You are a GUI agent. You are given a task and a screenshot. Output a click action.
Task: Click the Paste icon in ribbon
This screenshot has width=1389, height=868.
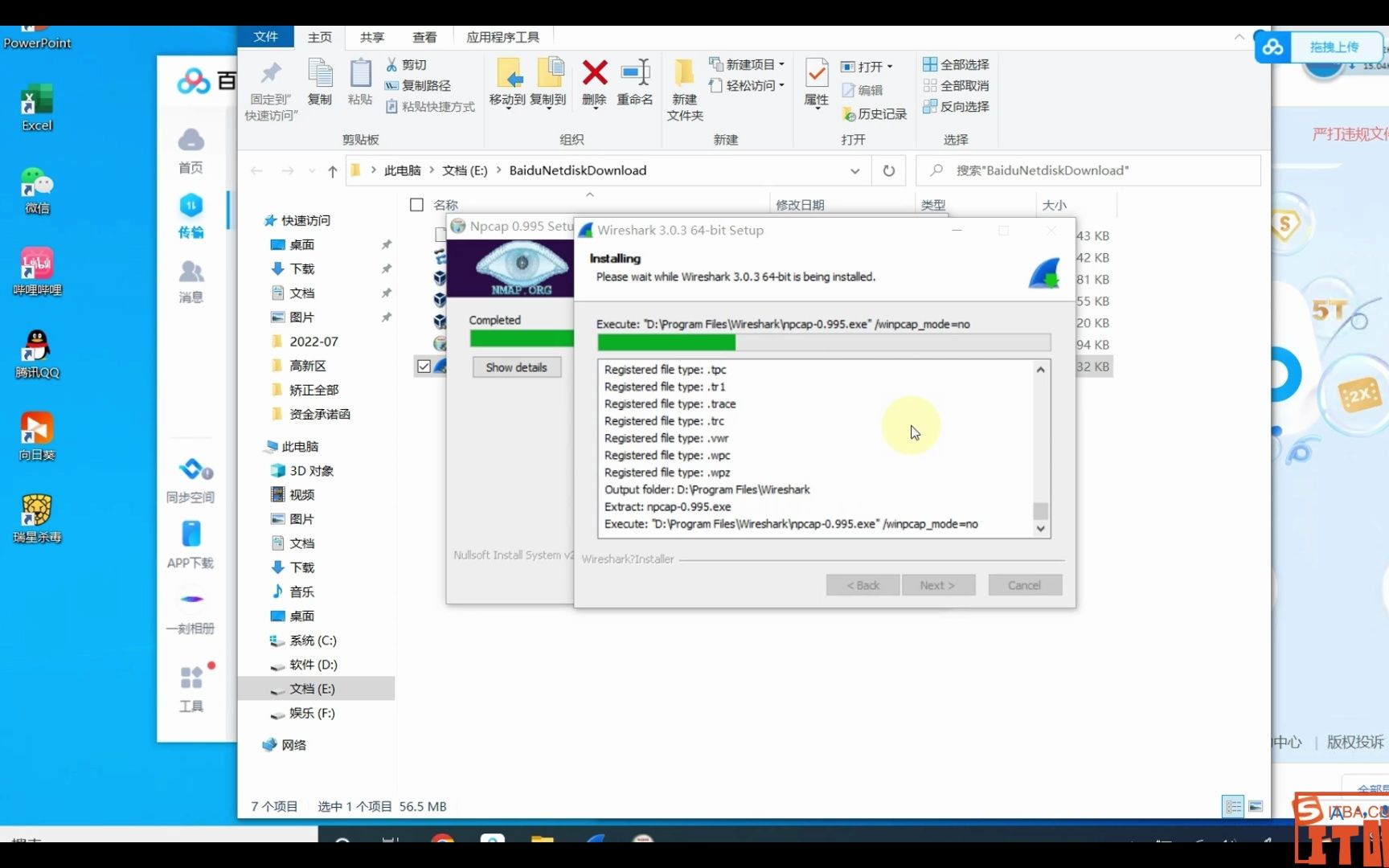pos(360,74)
